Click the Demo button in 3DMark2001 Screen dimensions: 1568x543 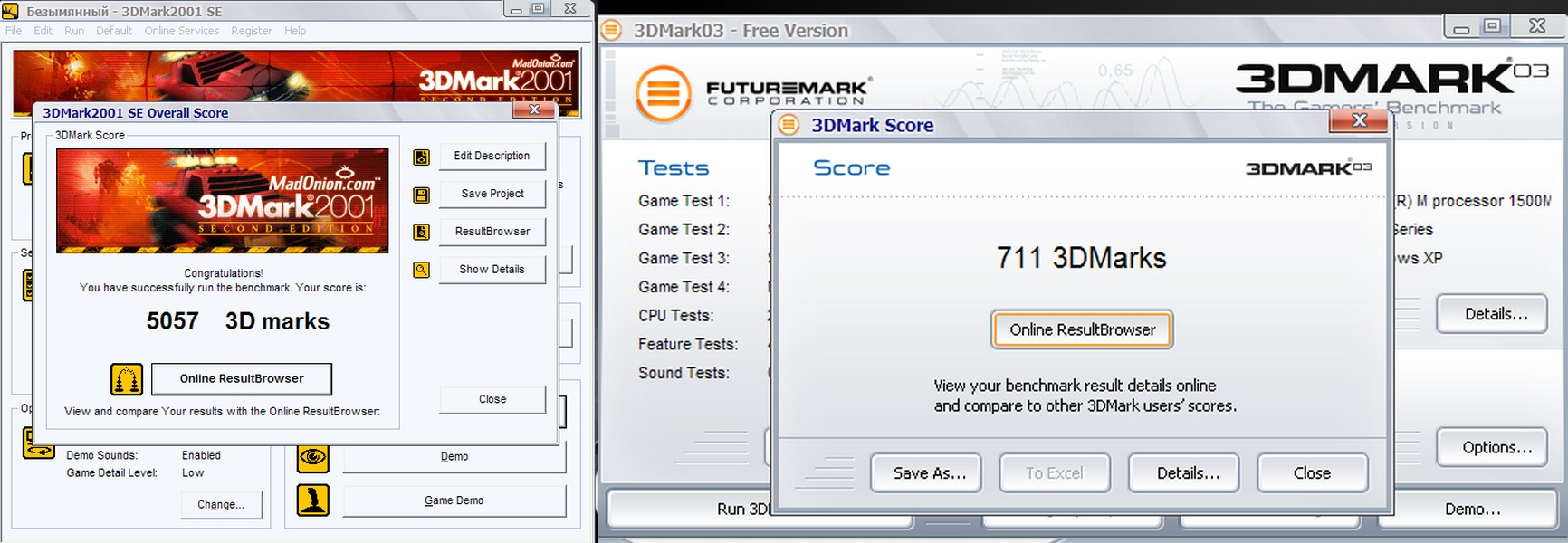pyautogui.click(x=454, y=457)
